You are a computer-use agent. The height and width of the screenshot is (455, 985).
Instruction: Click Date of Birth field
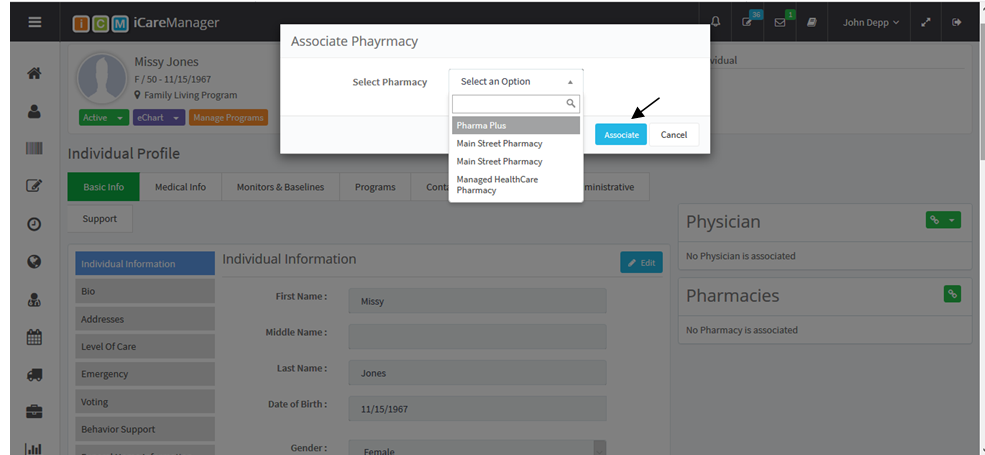point(477,408)
